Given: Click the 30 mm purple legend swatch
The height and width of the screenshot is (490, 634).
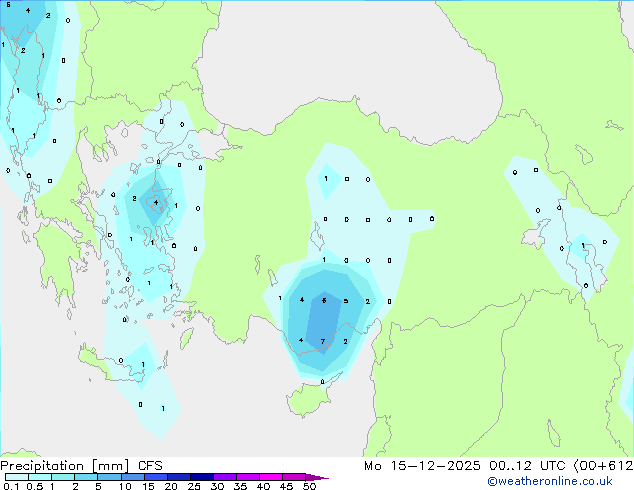Looking at the screenshot, I should pos(225,477).
